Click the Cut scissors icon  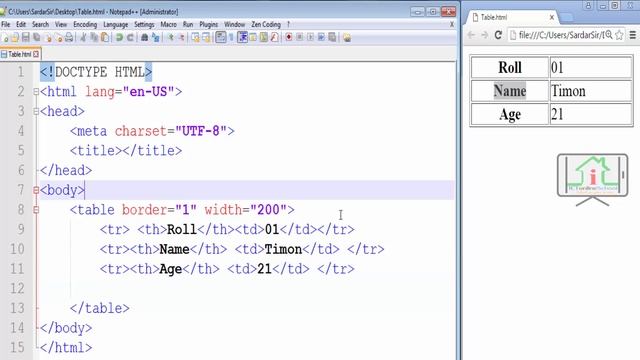[83, 38]
